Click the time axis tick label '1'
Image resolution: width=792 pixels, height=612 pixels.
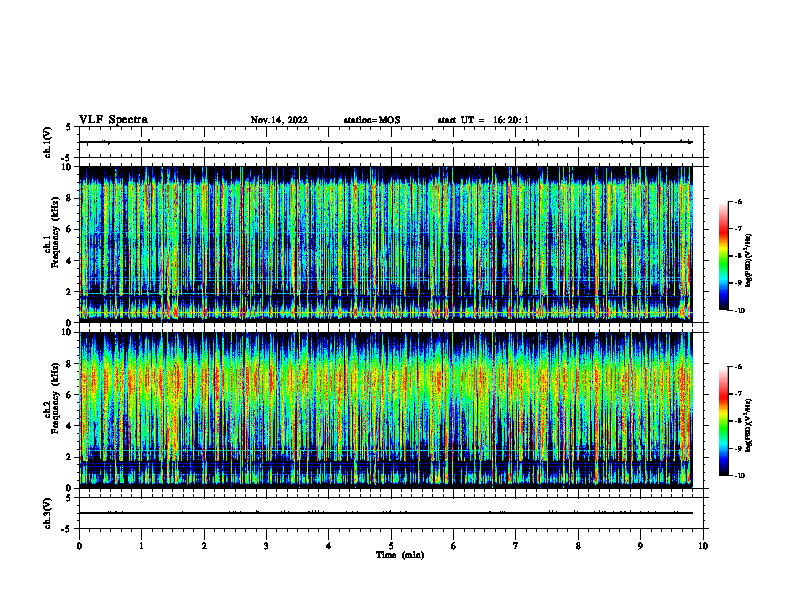(x=141, y=546)
